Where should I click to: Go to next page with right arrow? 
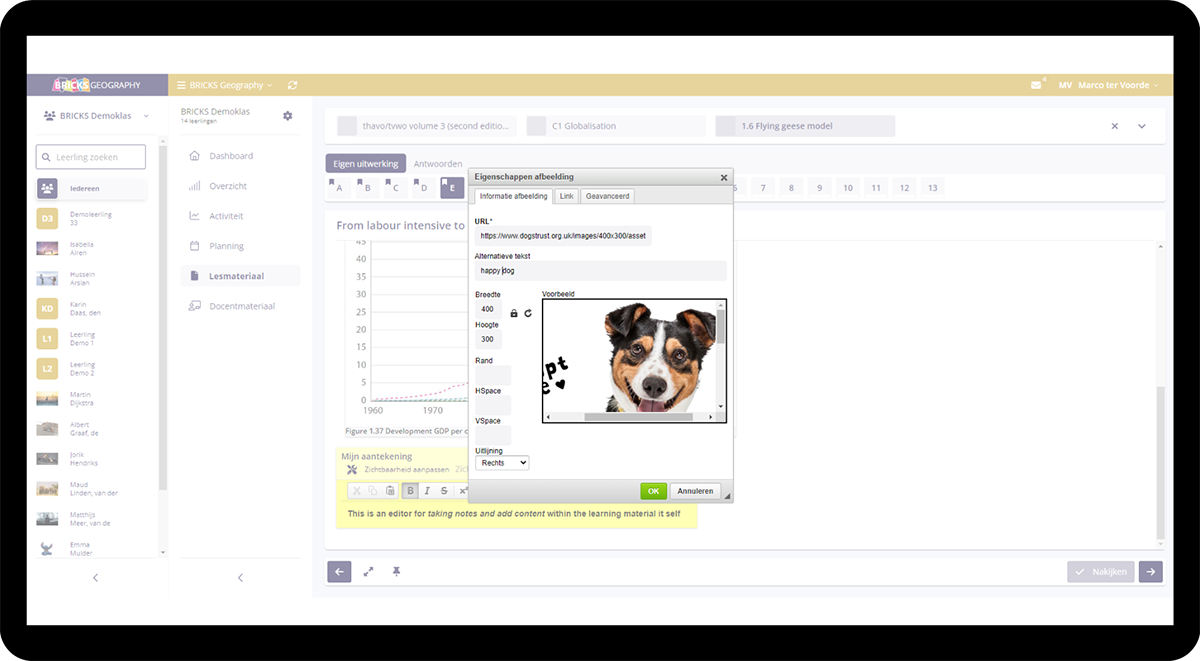1151,572
